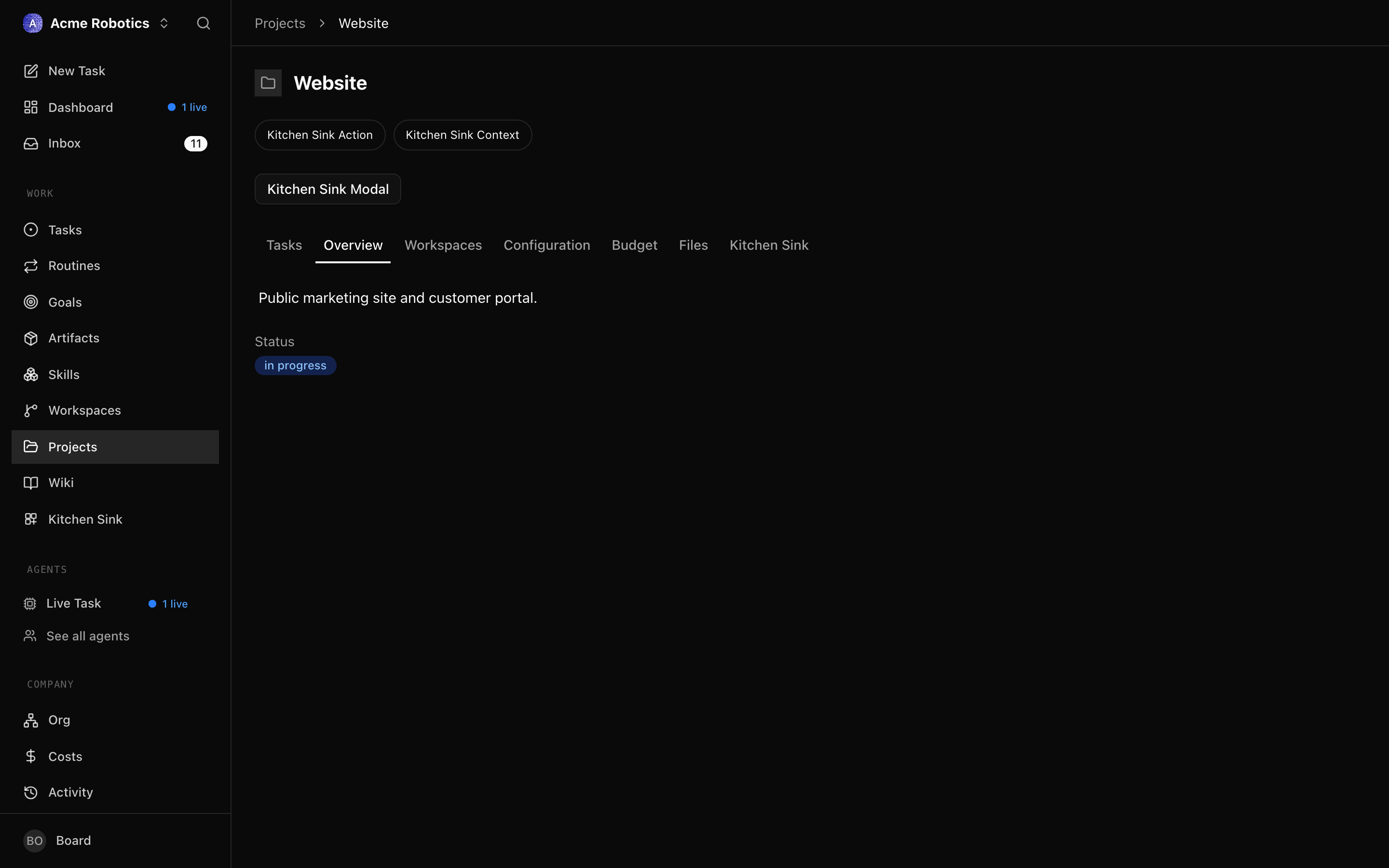Click the project description text
Screen dimensions: 1389x868
pos(398,298)
